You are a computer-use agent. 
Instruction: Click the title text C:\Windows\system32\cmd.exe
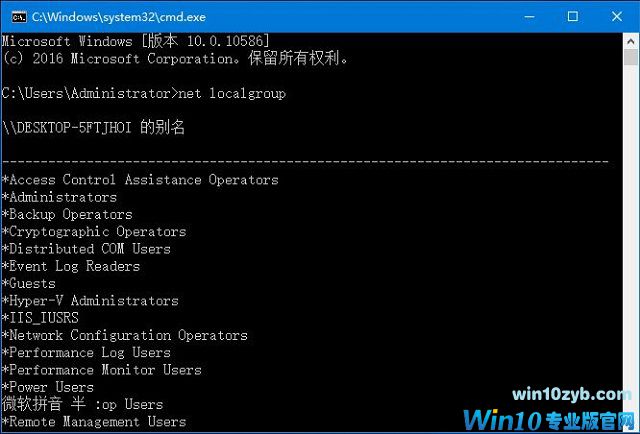coord(119,17)
